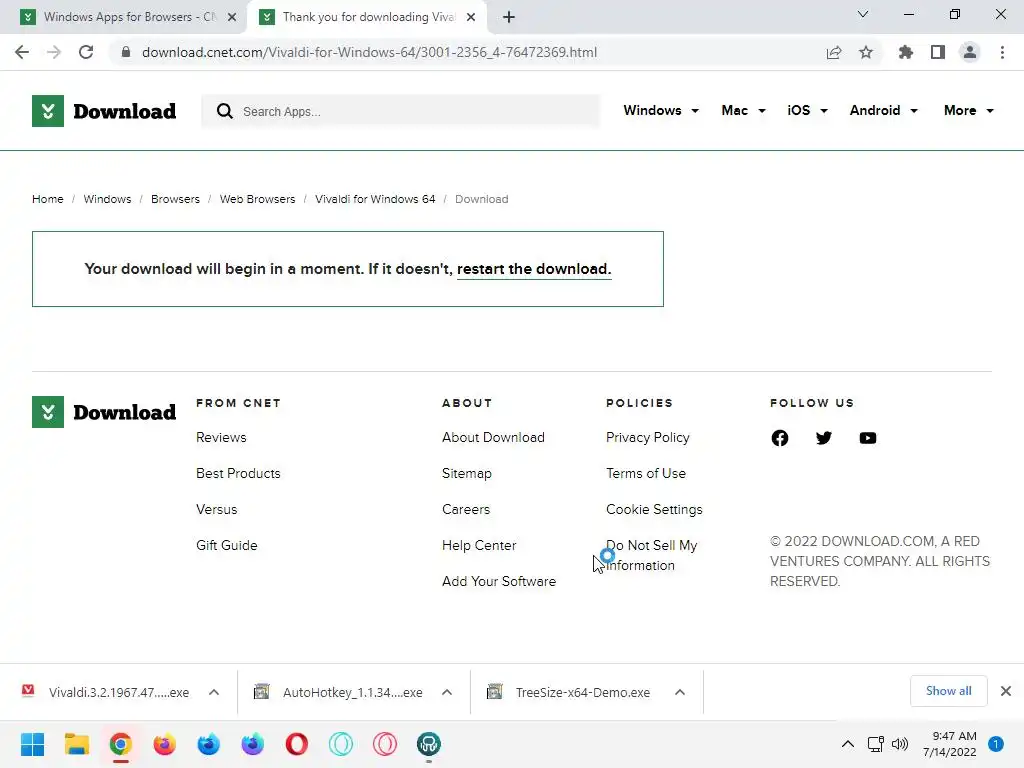Viewport: 1024px width, 768px height.
Task: Click the browser back arrow
Action: click(22, 52)
